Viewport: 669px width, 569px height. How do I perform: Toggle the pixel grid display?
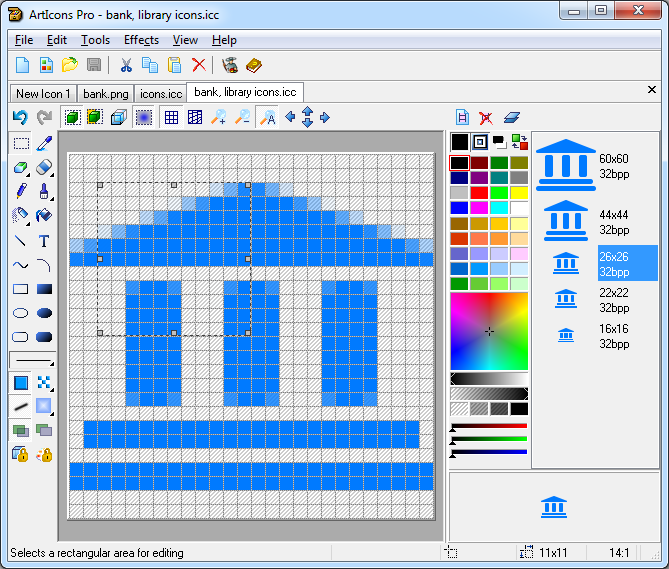point(171,117)
